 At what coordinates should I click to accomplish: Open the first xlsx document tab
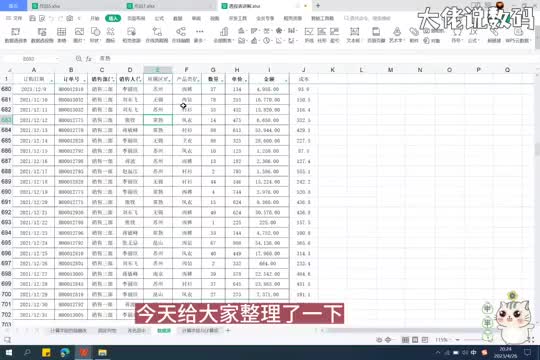pos(74,6)
